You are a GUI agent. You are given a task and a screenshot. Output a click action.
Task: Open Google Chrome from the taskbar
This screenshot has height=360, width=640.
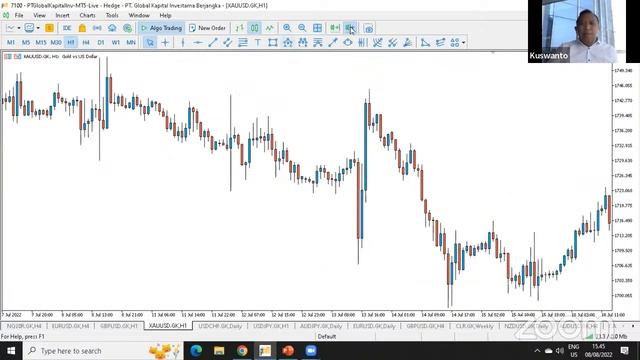(242, 351)
